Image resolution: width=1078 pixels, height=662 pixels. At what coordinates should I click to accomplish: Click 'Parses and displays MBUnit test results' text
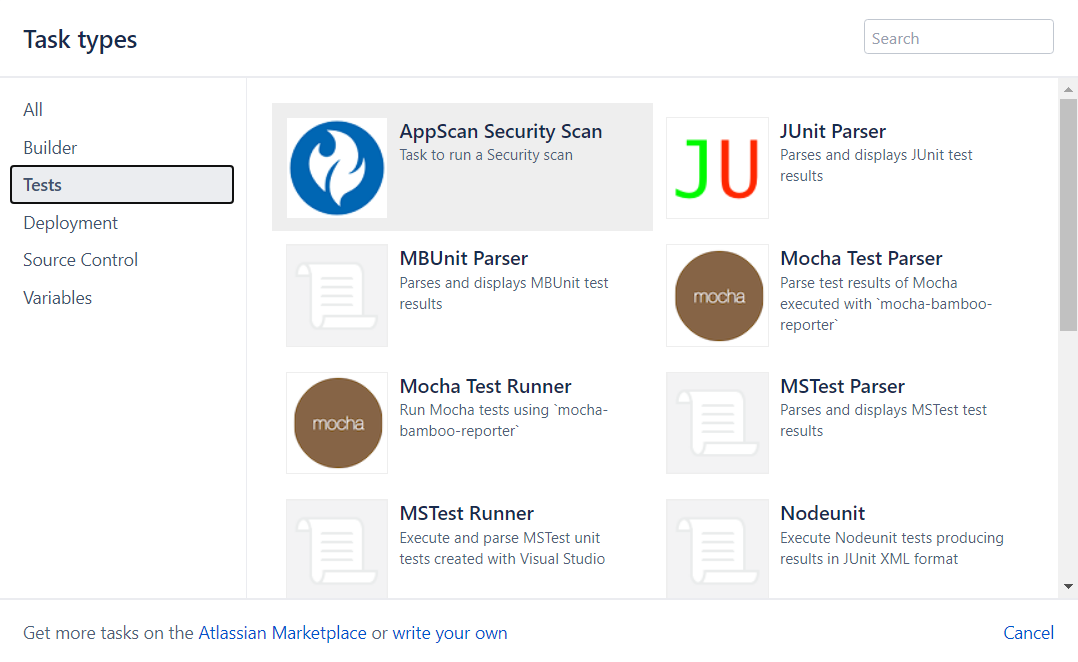504,294
